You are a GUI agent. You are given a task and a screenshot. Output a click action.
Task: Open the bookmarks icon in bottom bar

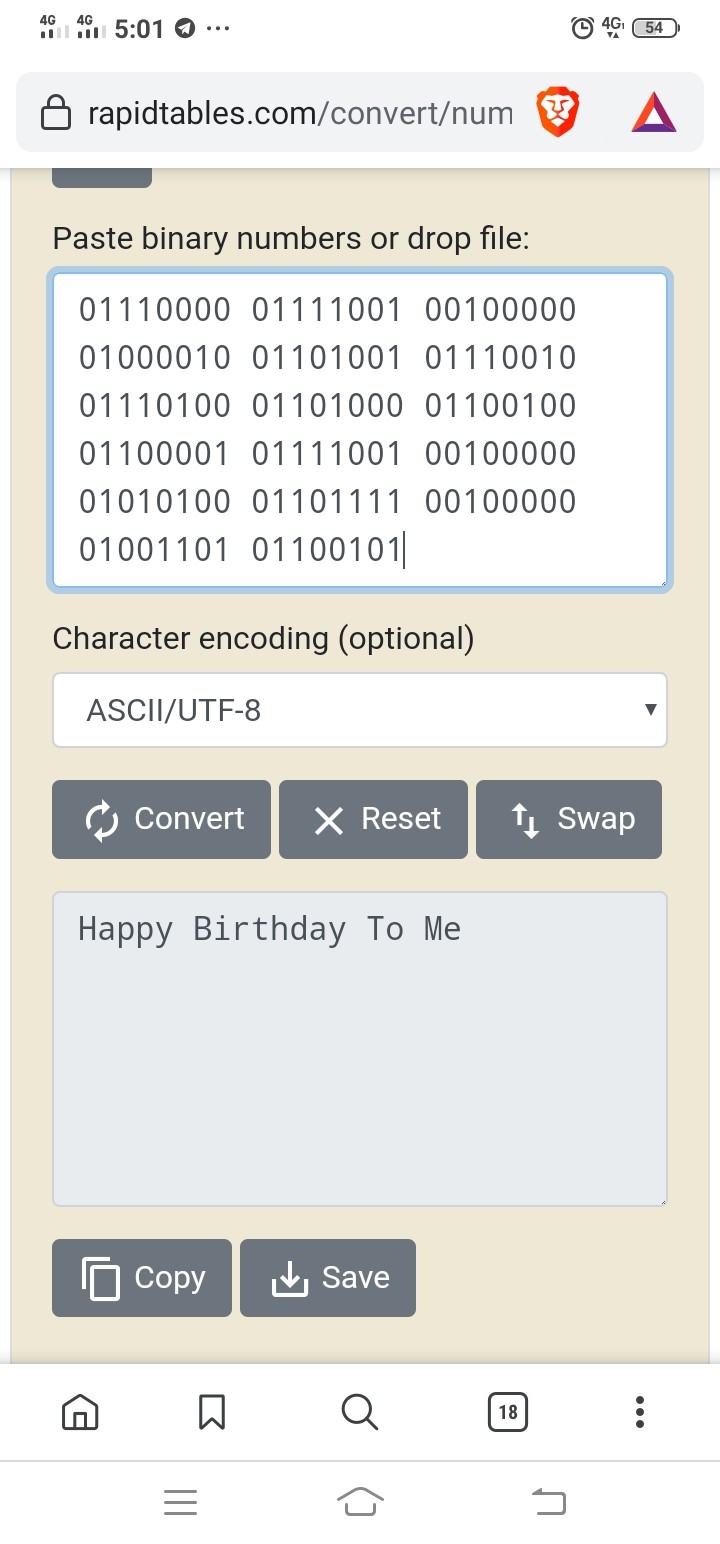click(211, 1411)
